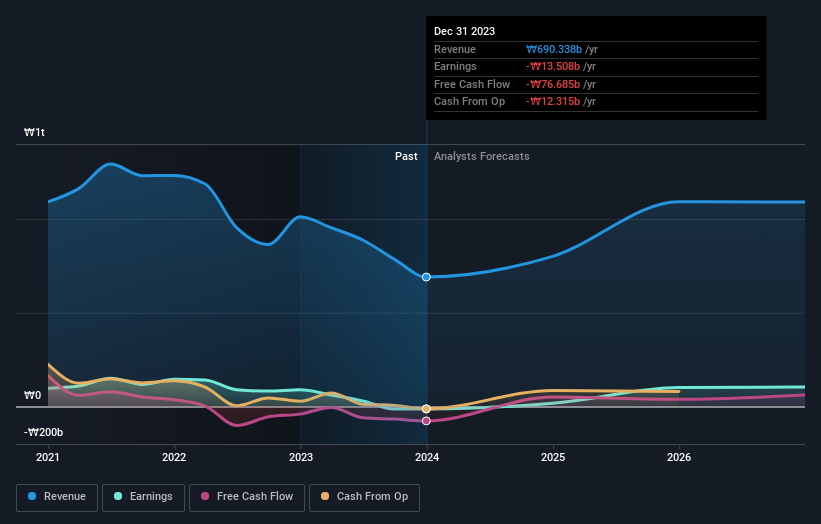The height and width of the screenshot is (524, 821).
Task: Click the -₩76.685b free cash flow value
Action: click(553, 84)
